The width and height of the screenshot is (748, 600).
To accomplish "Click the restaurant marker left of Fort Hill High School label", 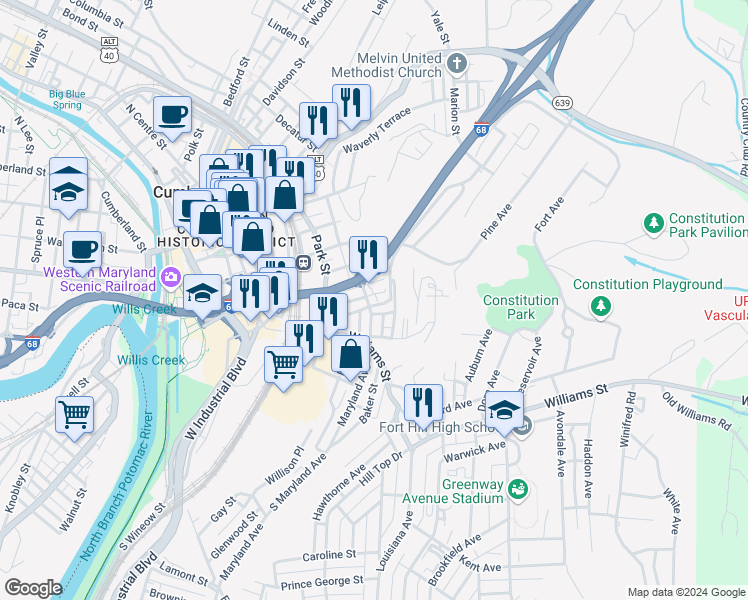I will click(424, 407).
